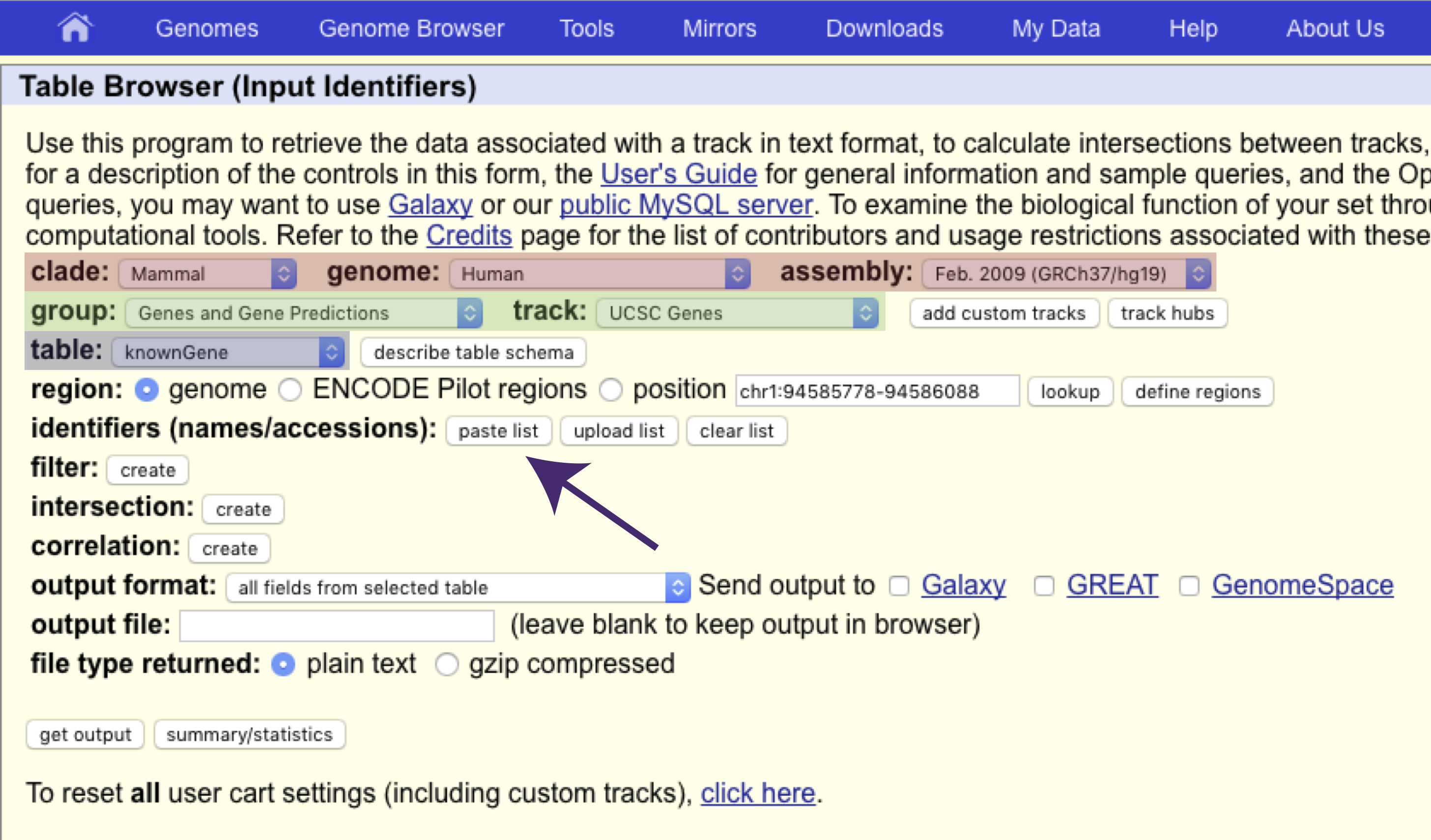
Task: Open the Help menu
Action: click(x=1193, y=28)
